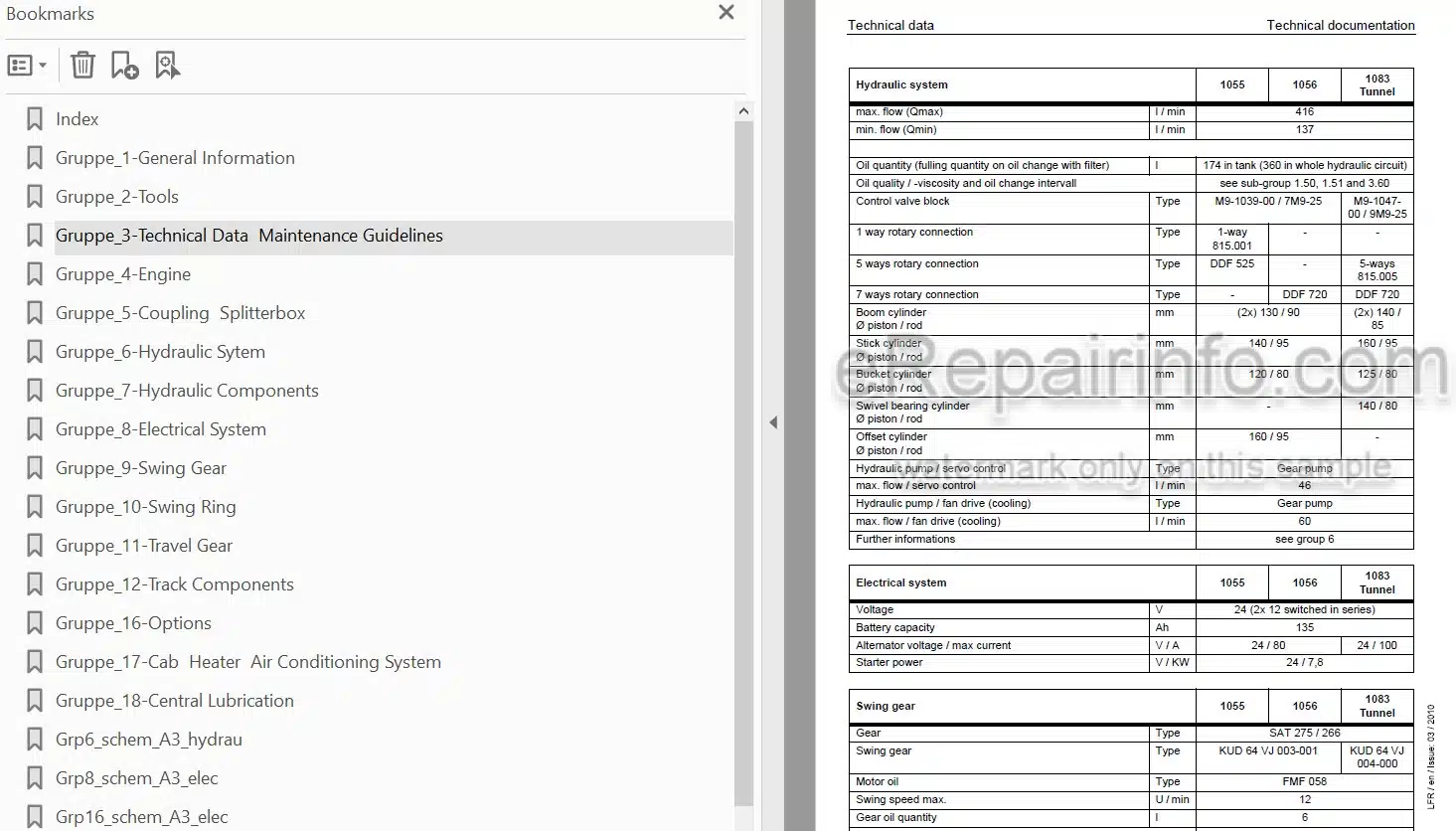Click bookmark icon beside Gruppe_12-Track Components
Viewport: 1456px width, 831px height.
(35, 584)
